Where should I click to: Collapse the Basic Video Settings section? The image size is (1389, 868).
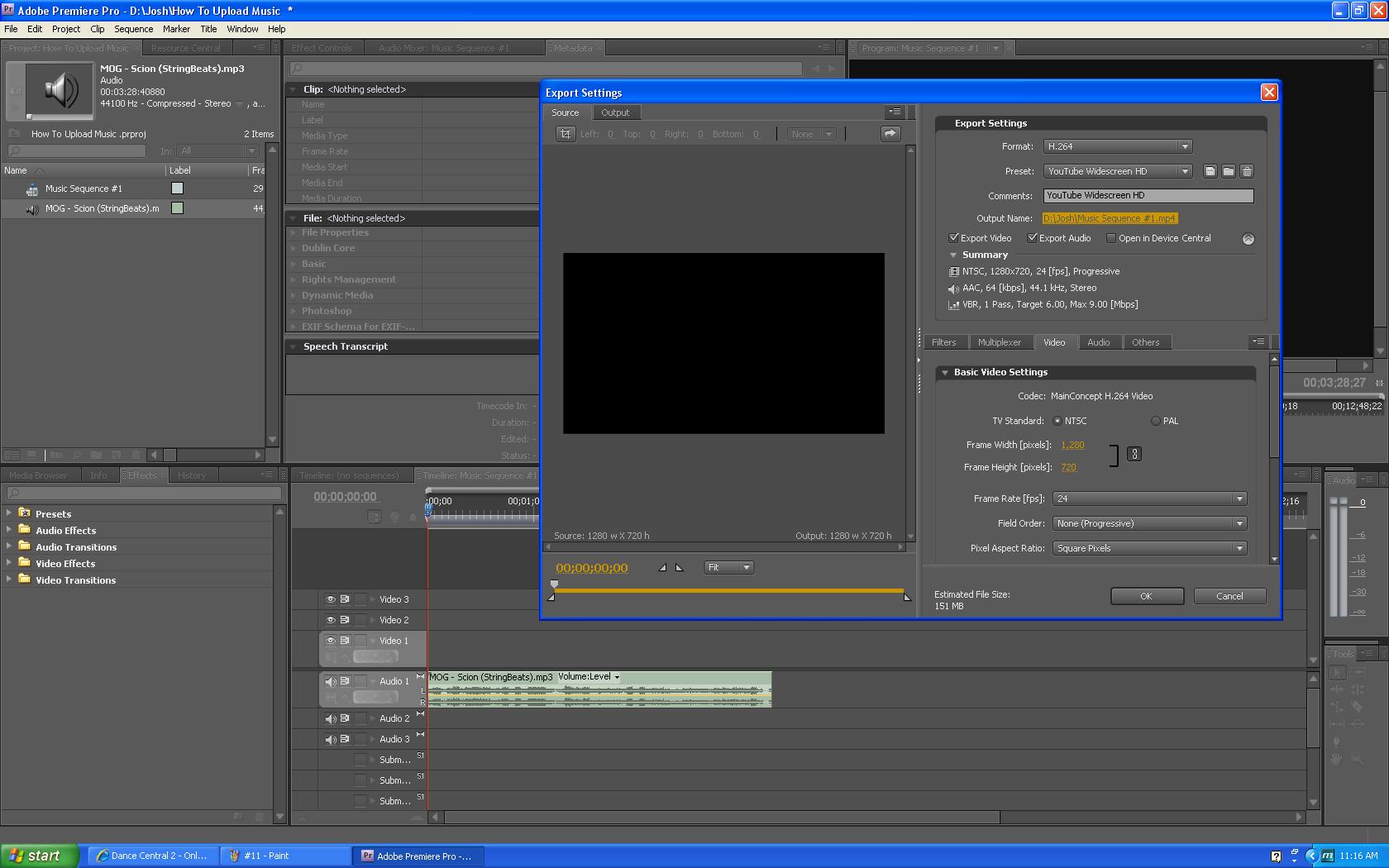point(945,373)
